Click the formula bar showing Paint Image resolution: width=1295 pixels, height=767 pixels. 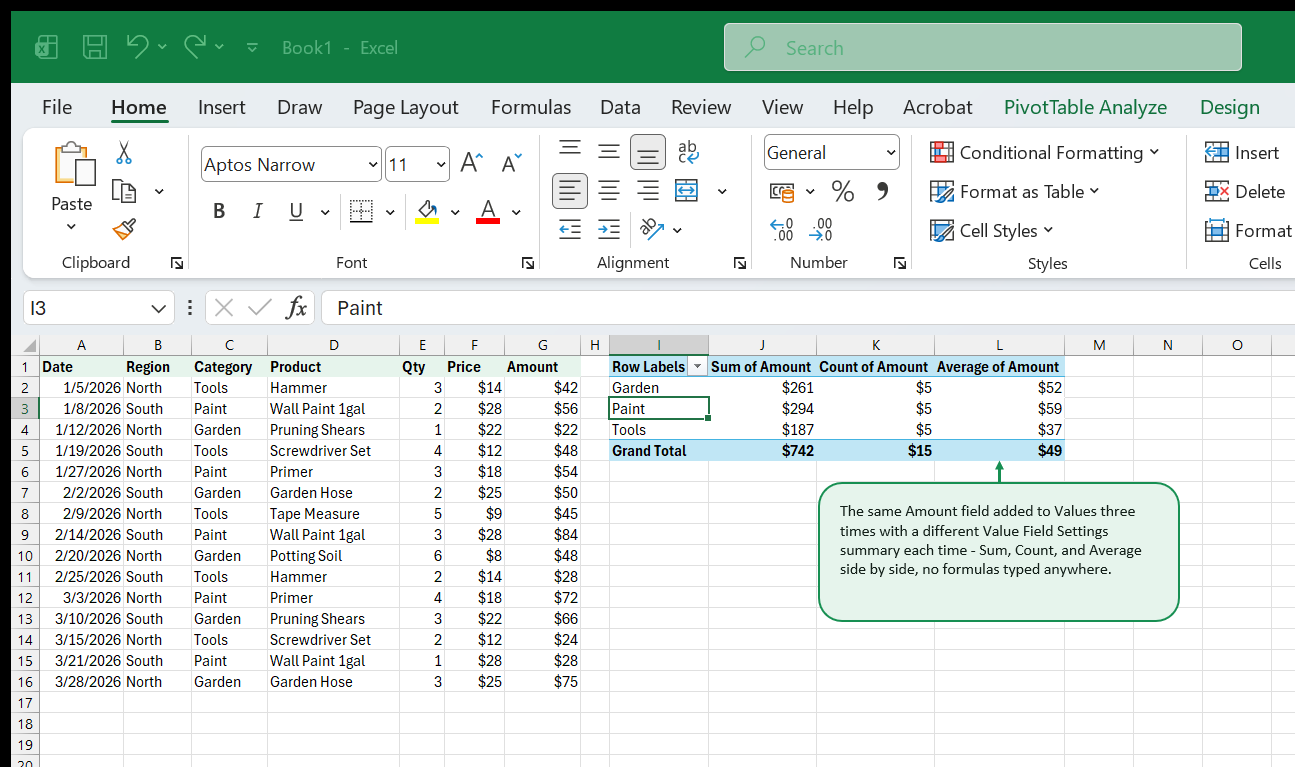[808, 308]
